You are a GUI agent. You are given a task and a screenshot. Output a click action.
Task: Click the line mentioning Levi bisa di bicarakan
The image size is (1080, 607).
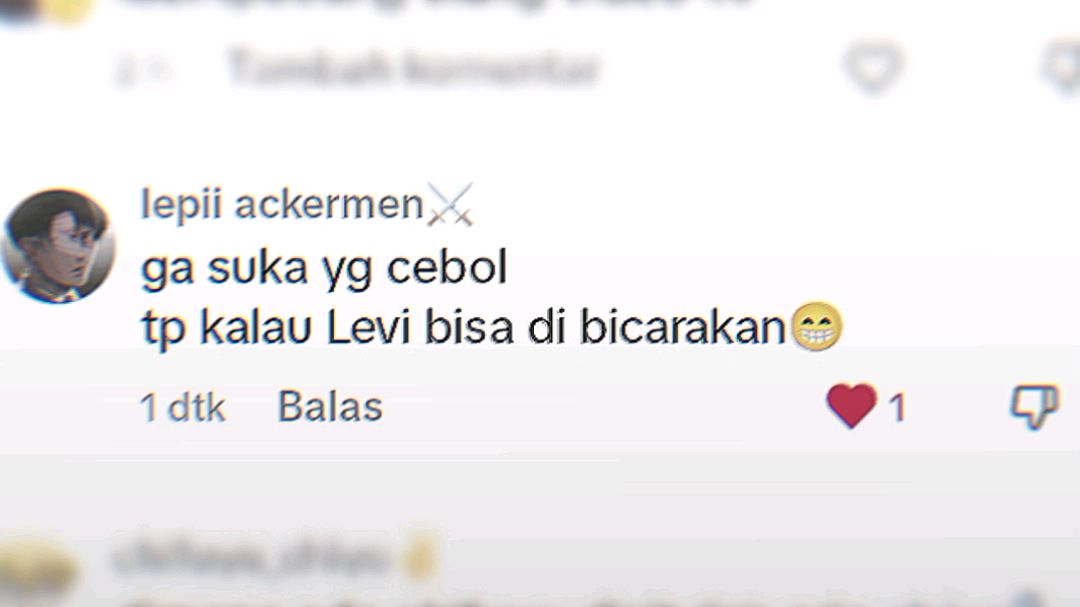464,327
